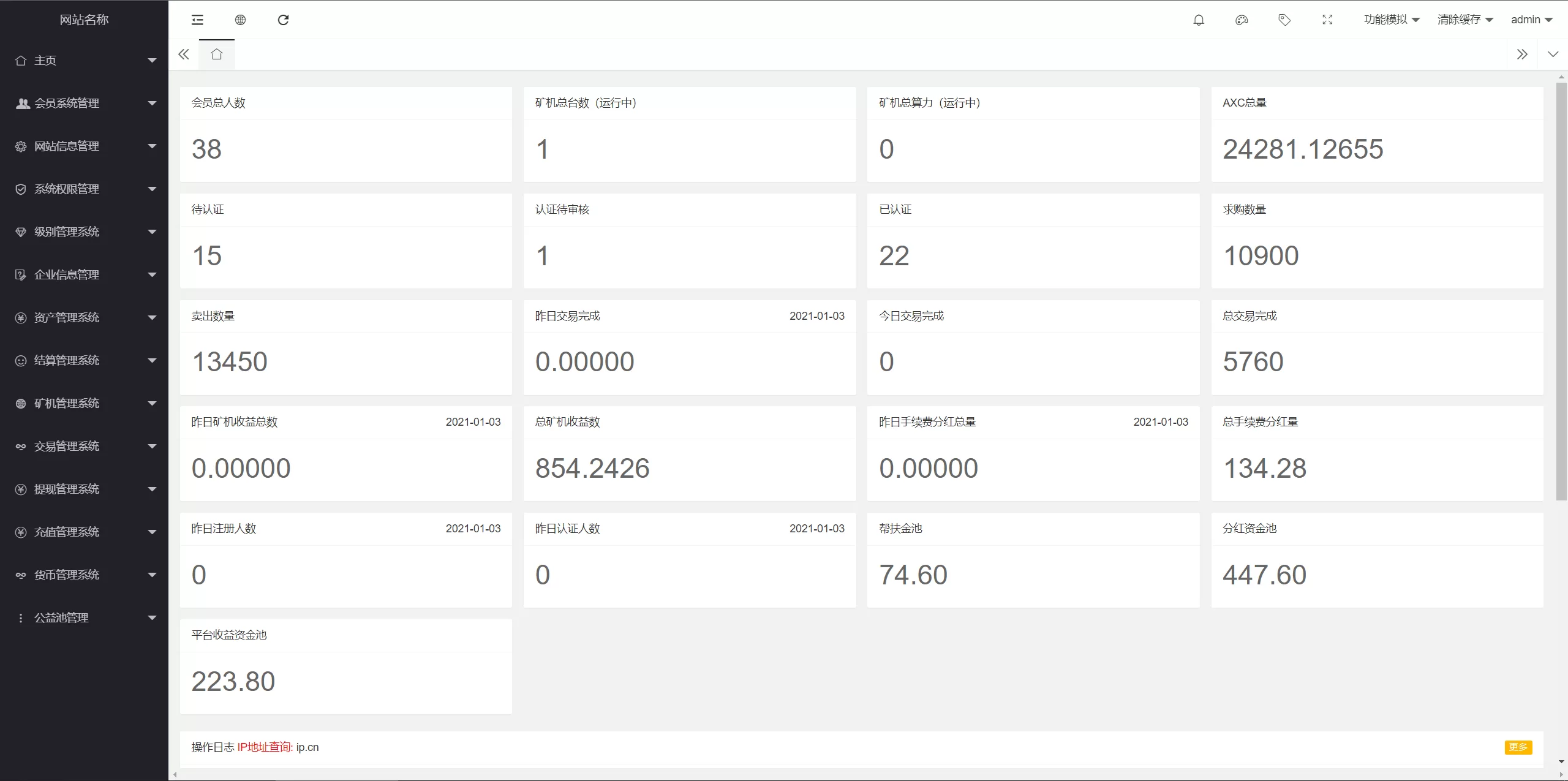Screen dimensions: 1568x781
Task: Enter fullscreen with the expand icon
Action: (x=1327, y=20)
